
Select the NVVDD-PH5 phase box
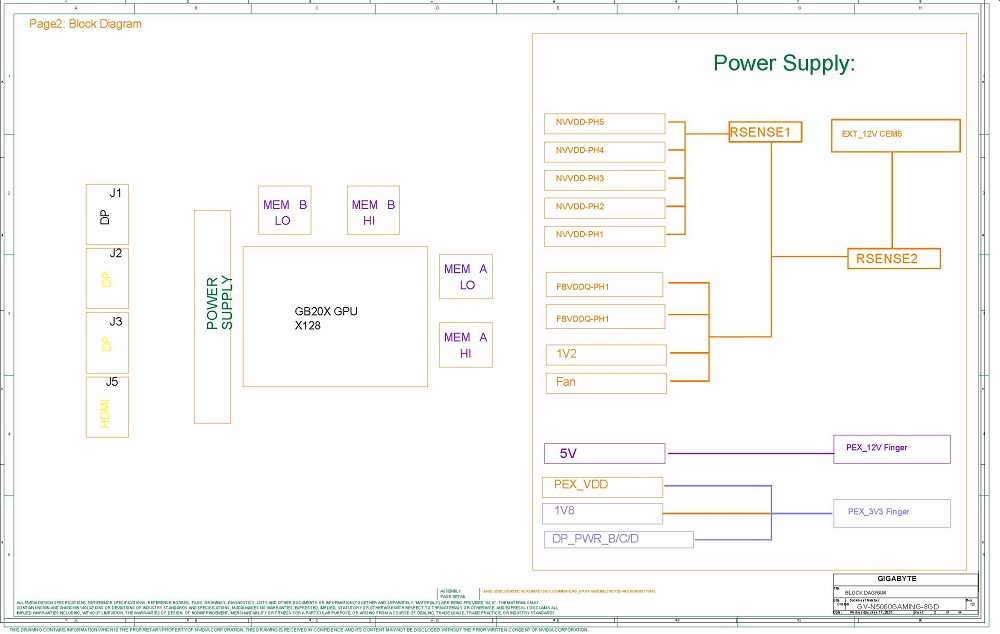point(604,123)
